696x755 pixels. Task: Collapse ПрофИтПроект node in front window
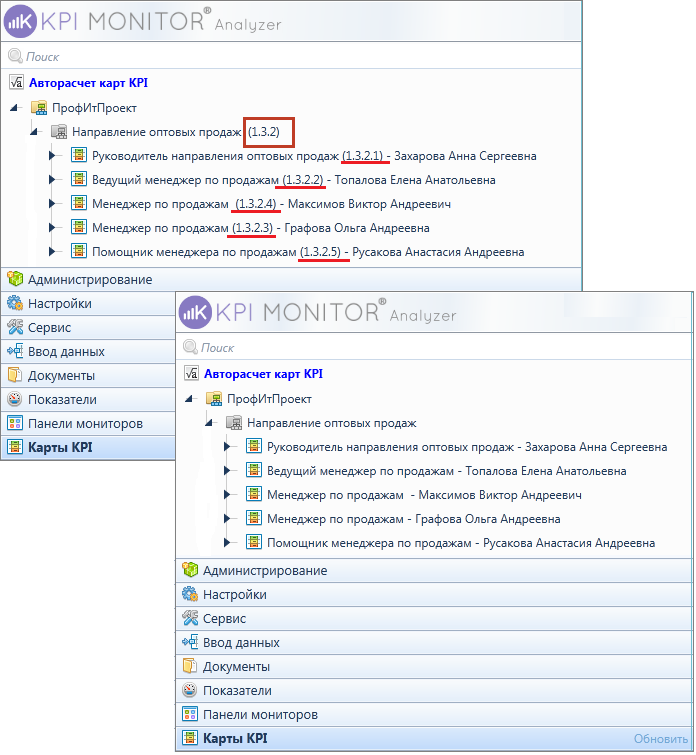pos(190,399)
